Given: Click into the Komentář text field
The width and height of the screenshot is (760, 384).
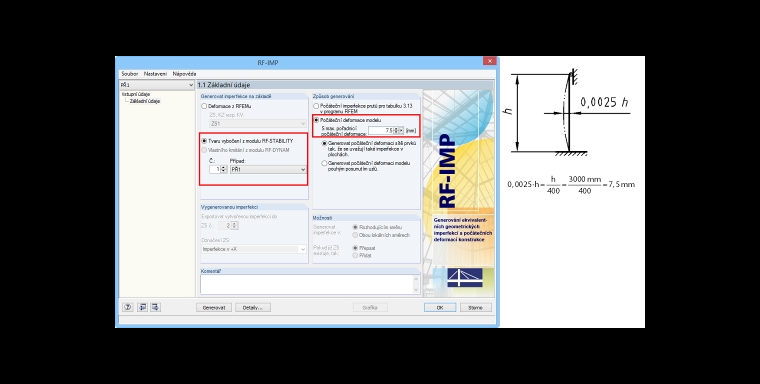Looking at the screenshot, I should 306,285.
